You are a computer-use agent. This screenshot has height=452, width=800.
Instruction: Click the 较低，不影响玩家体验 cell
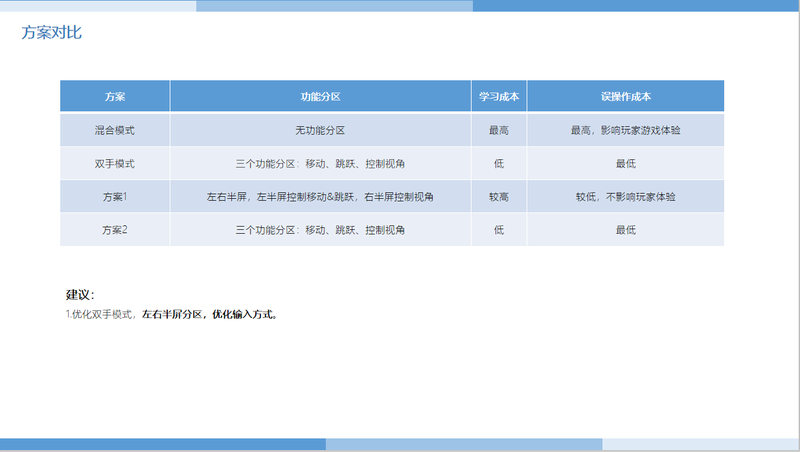[626, 196]
